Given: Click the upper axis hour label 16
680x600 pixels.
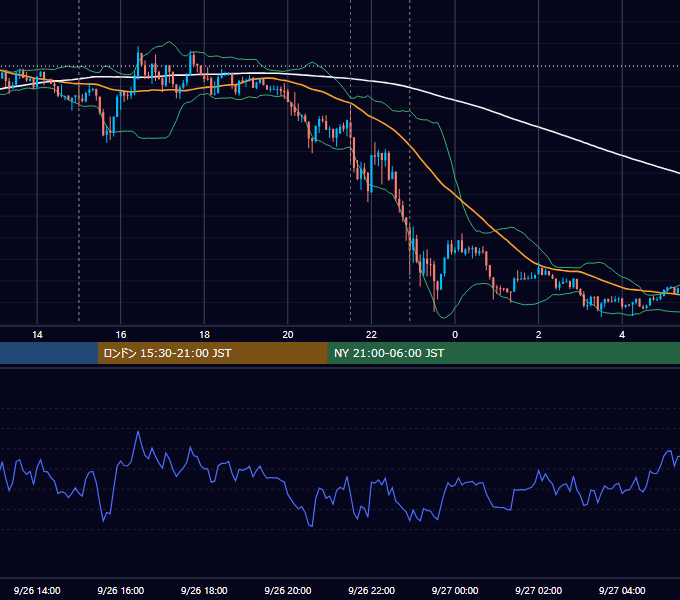Looking at the screenshot, I should pos(121,335).
